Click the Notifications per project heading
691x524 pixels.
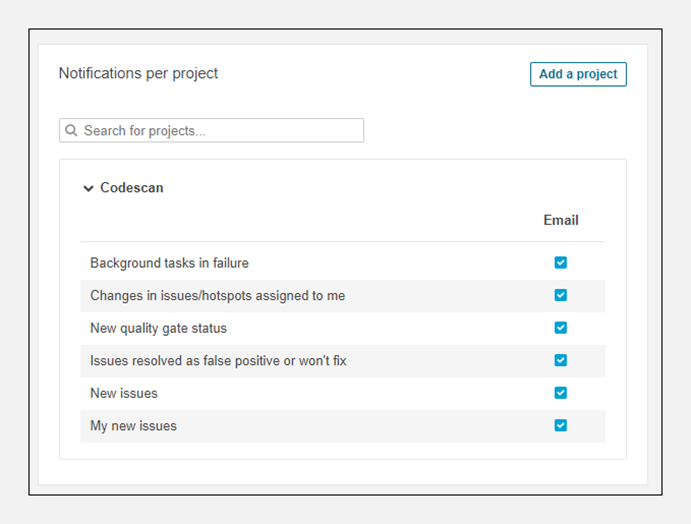tap(138, 73)
